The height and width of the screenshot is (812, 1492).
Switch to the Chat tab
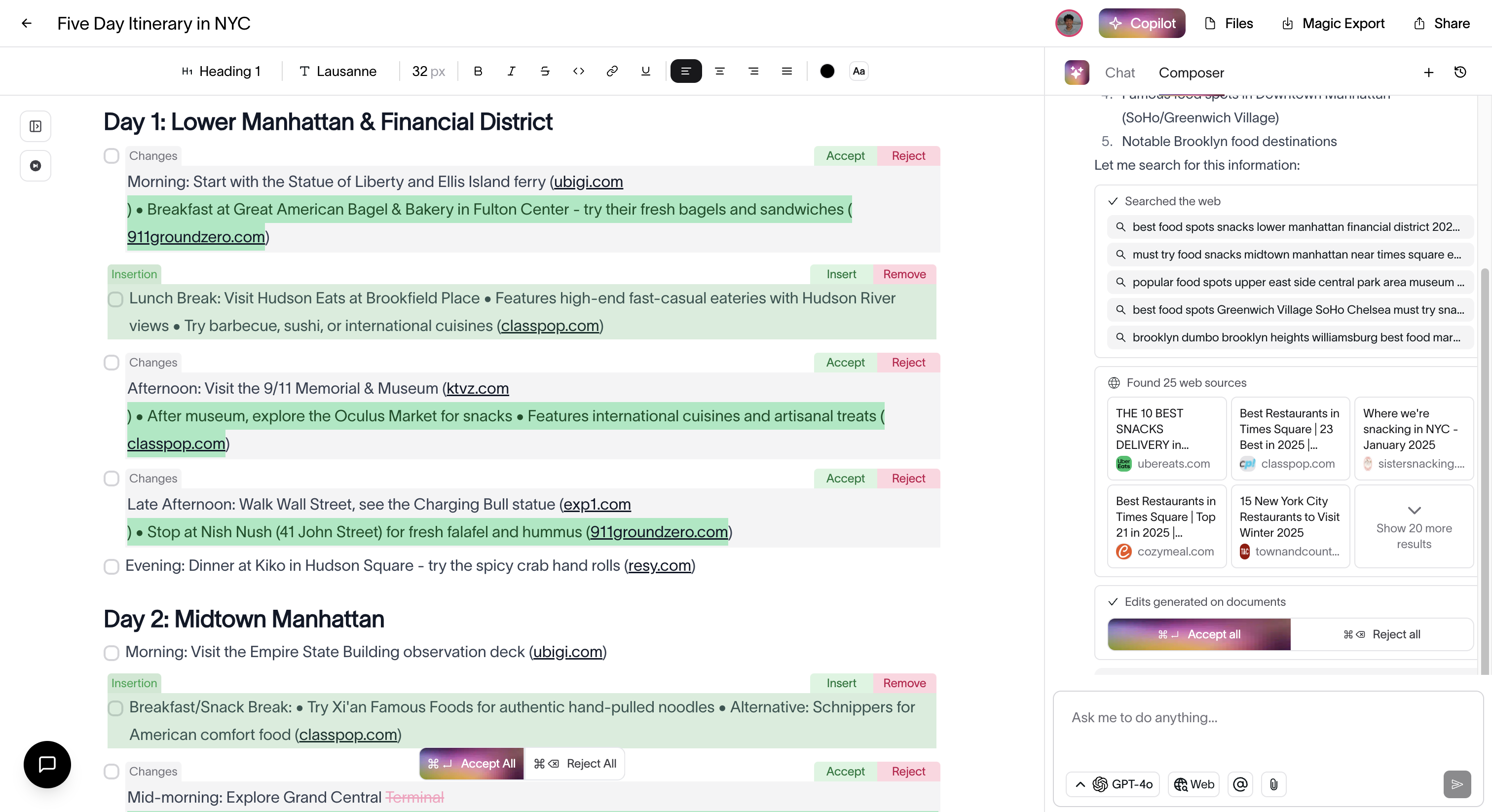tap(1119, 73)
